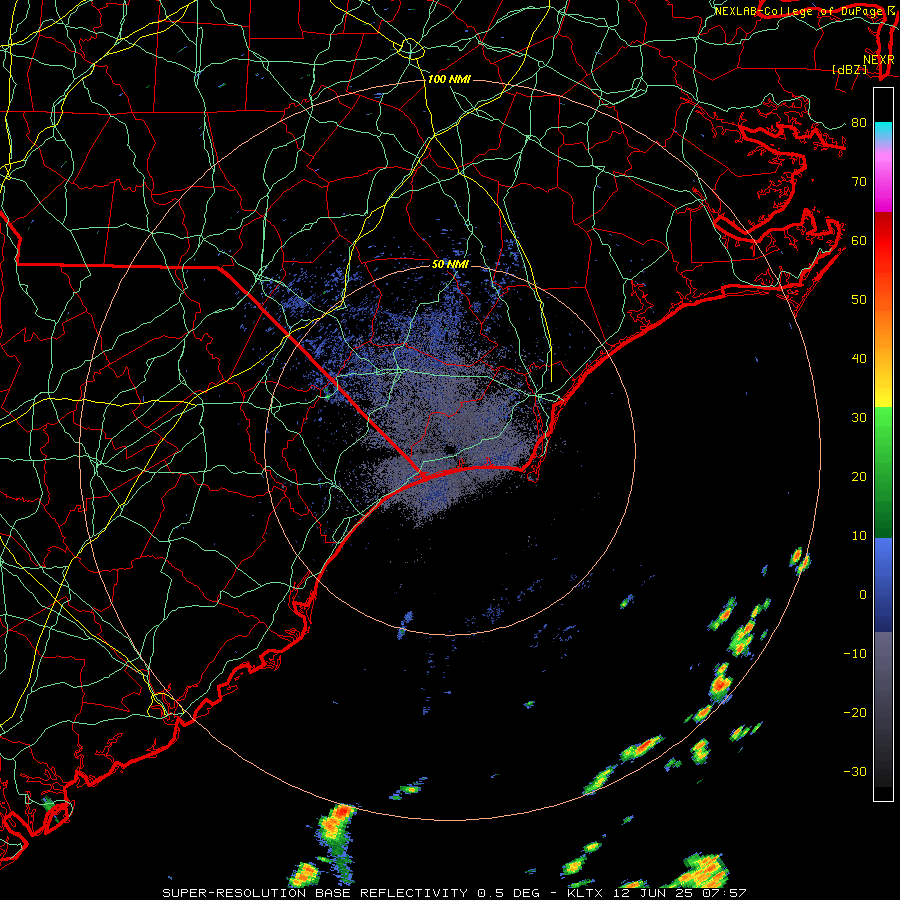Select the 50 value on the dBZ scale

(x=859, y=300)
